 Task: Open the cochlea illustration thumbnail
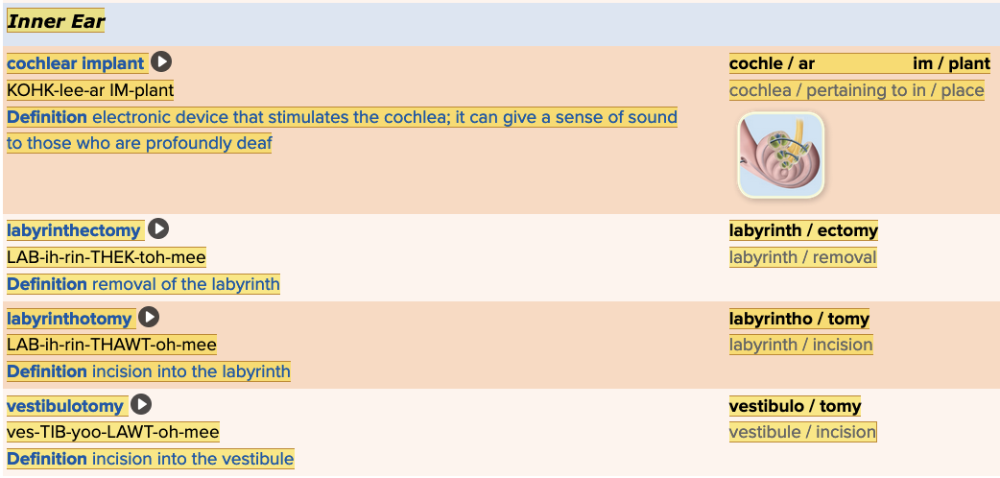(781, 154)
